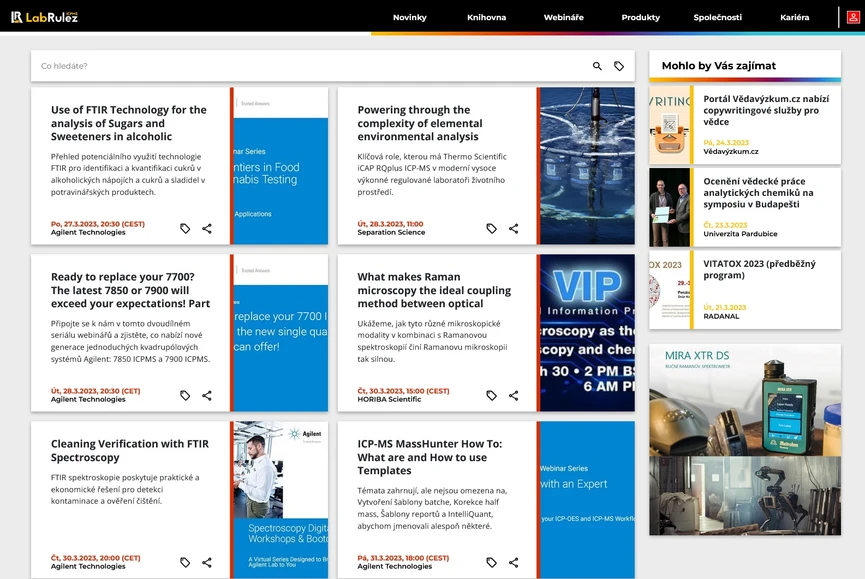Open Vědavýzkum.cz copywriting services article

pyautogui.click(x=766, y=110)
